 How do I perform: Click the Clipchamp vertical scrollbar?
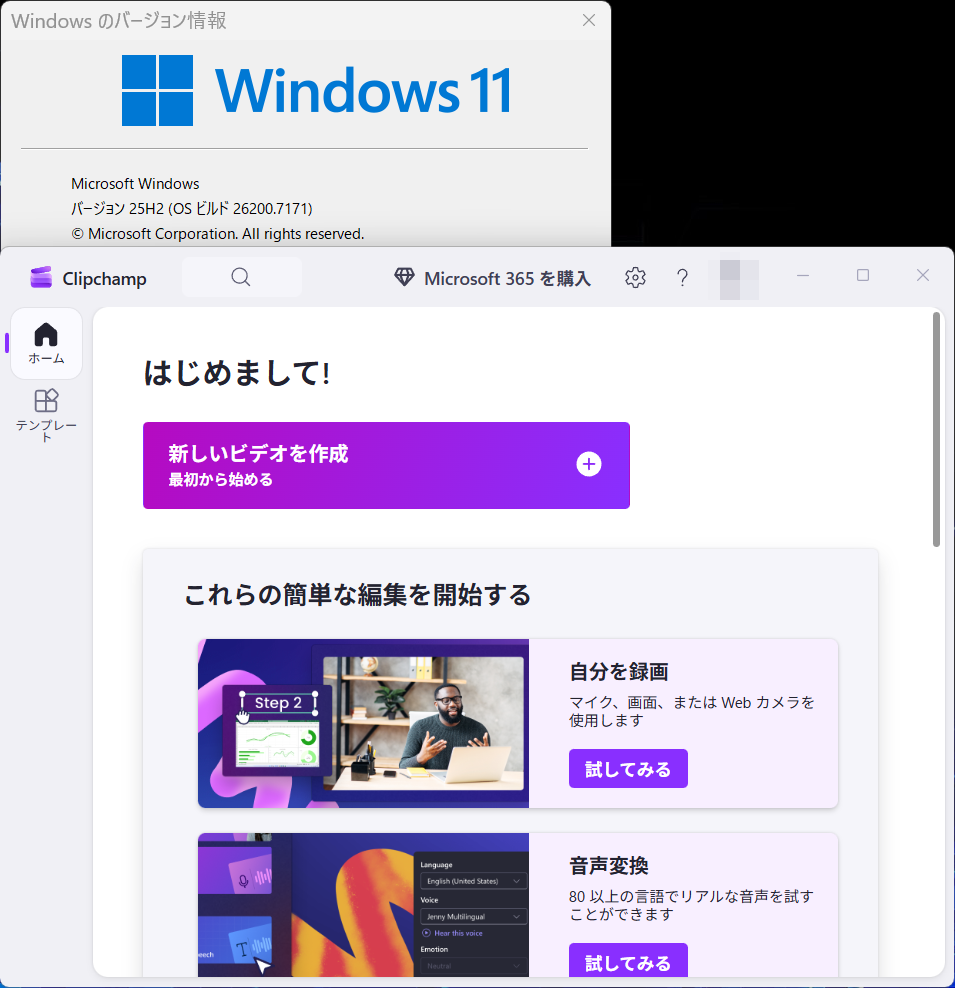point(936,430)
